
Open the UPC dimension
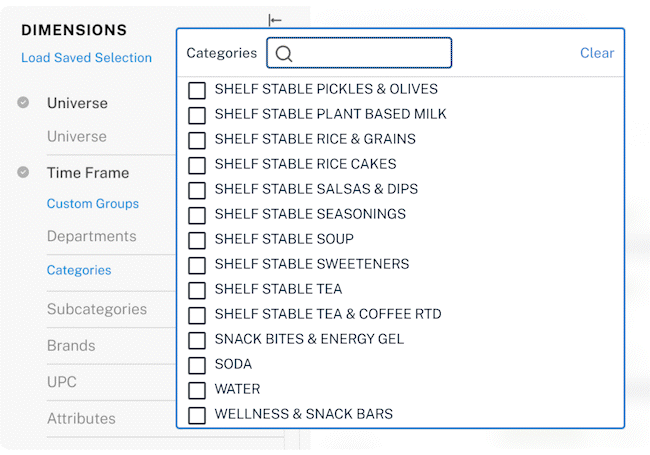[62, 382]
